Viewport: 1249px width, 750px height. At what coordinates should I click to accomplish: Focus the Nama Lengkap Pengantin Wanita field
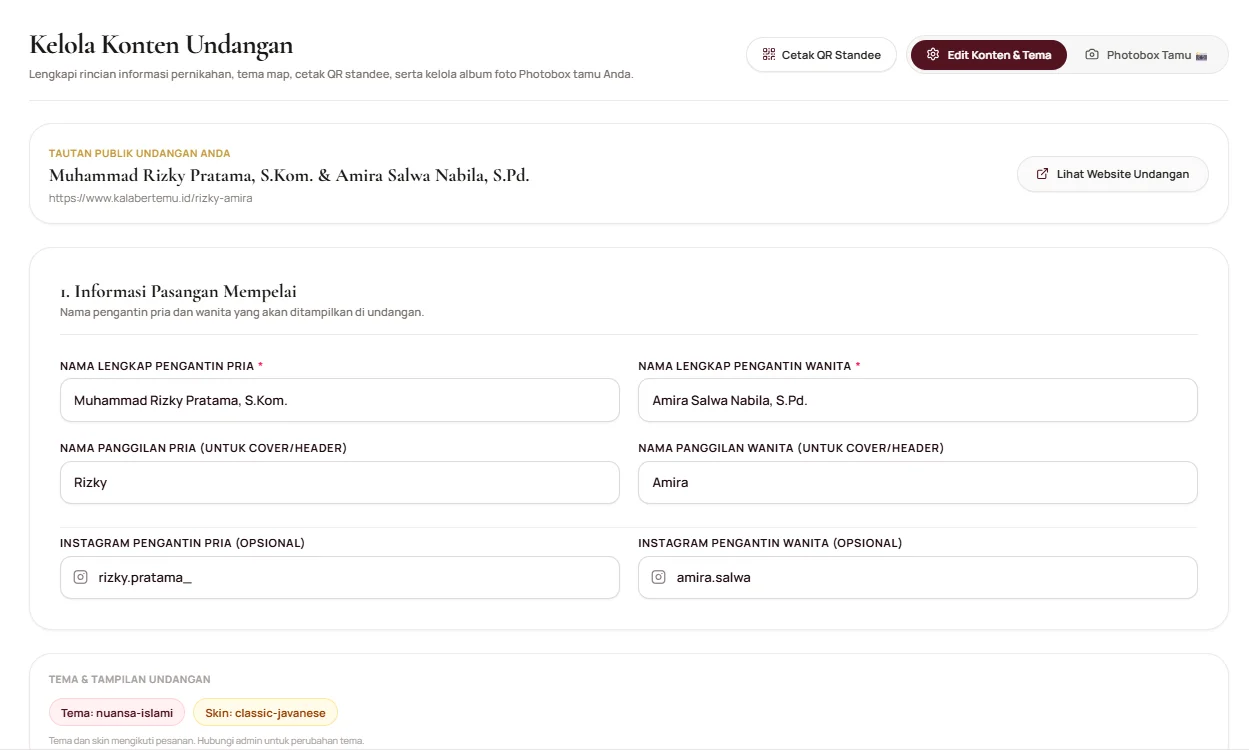(918, 400)
